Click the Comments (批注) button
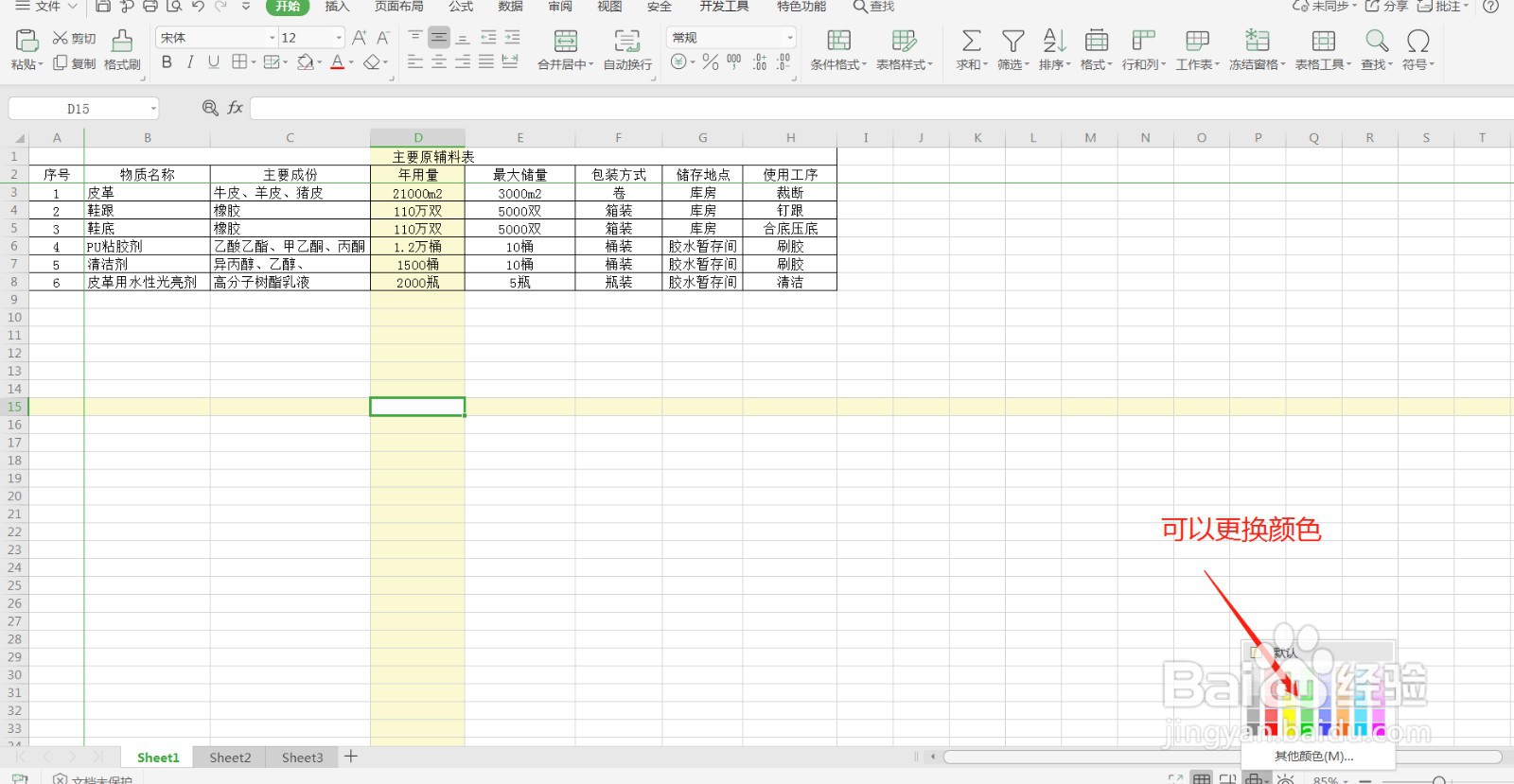 tap(1442, 6)
